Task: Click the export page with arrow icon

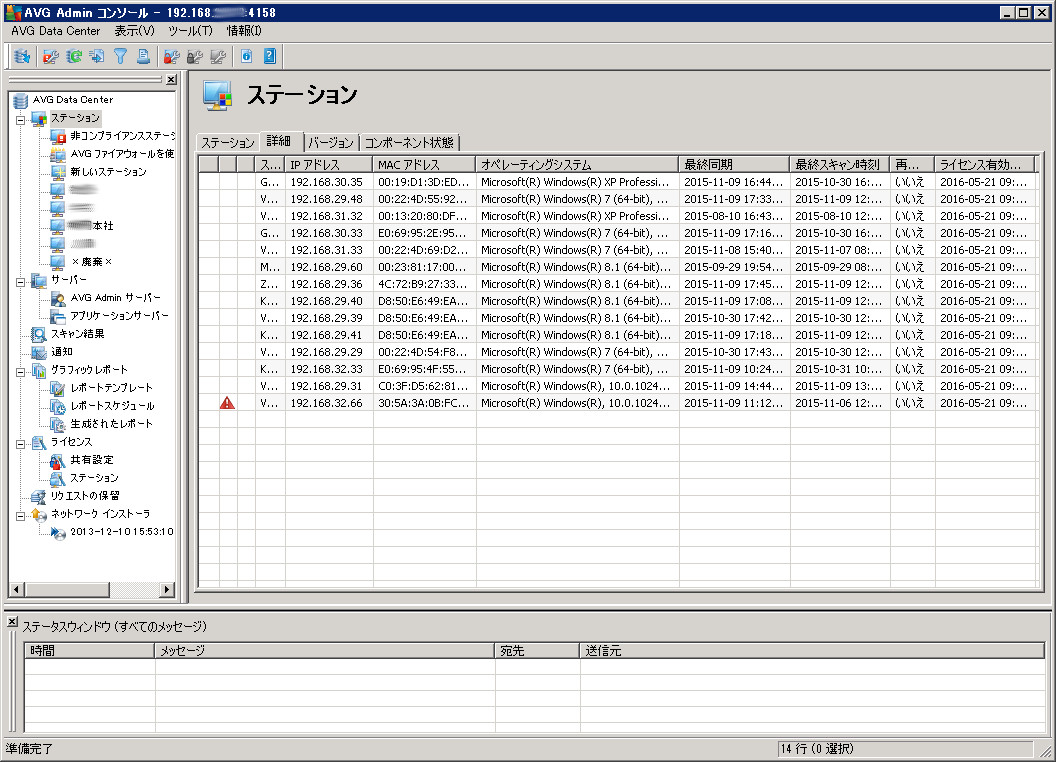Action: (x=97, y=57)
